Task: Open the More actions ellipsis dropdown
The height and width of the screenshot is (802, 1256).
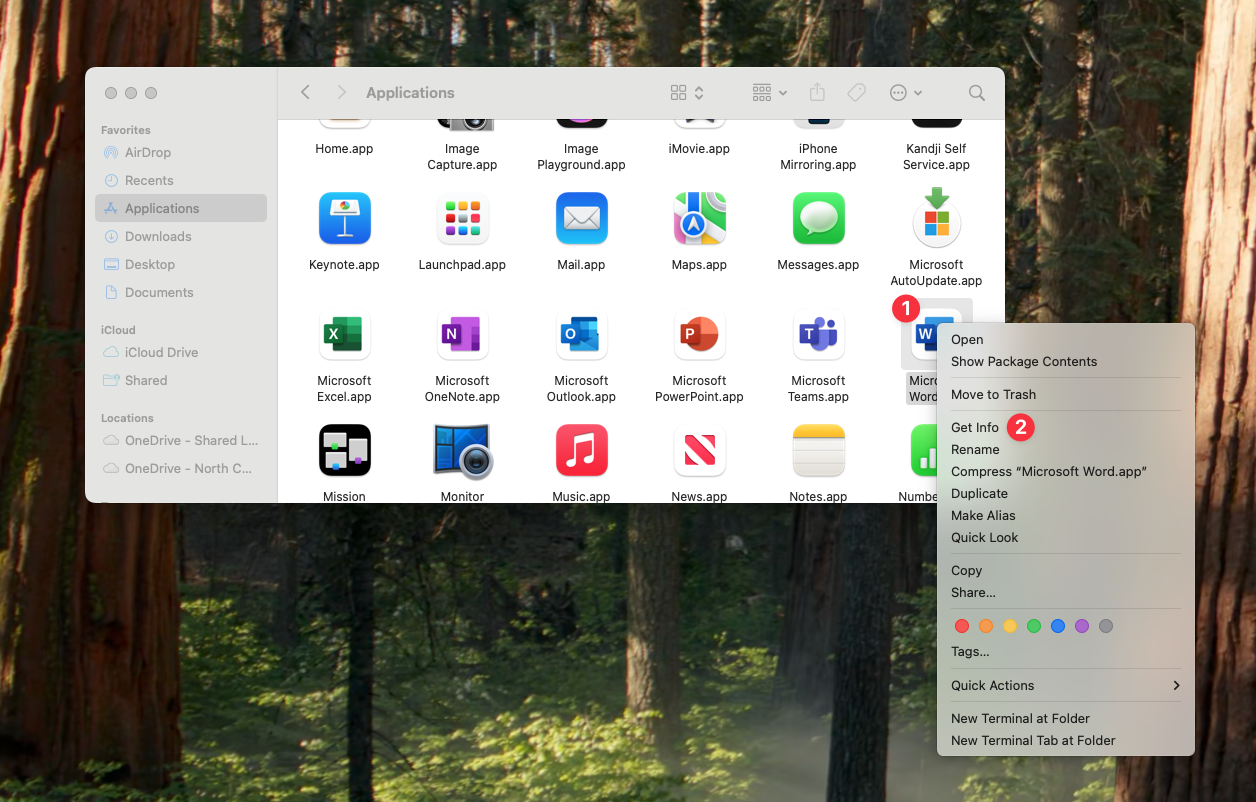Action: [905, 93]
